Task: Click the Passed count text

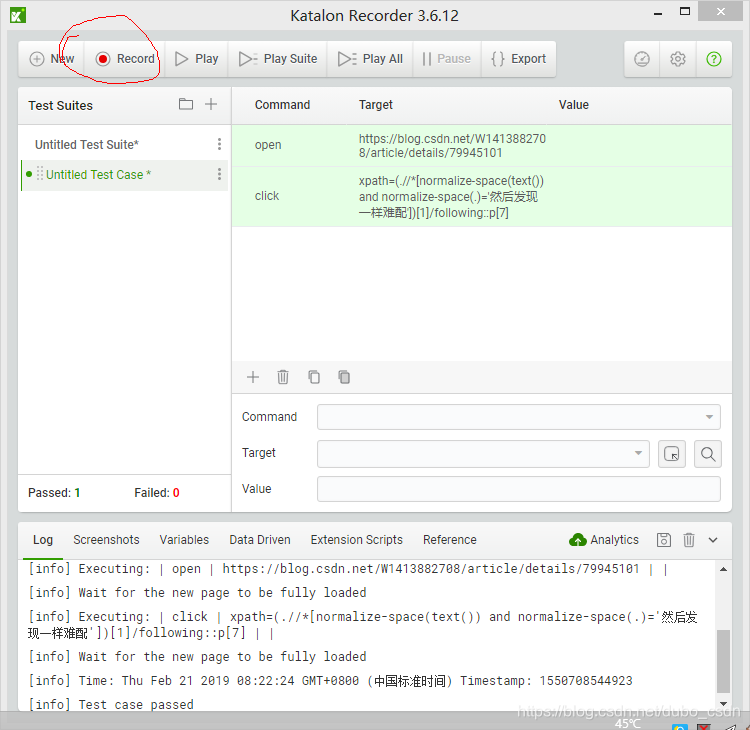Action: 54,493
